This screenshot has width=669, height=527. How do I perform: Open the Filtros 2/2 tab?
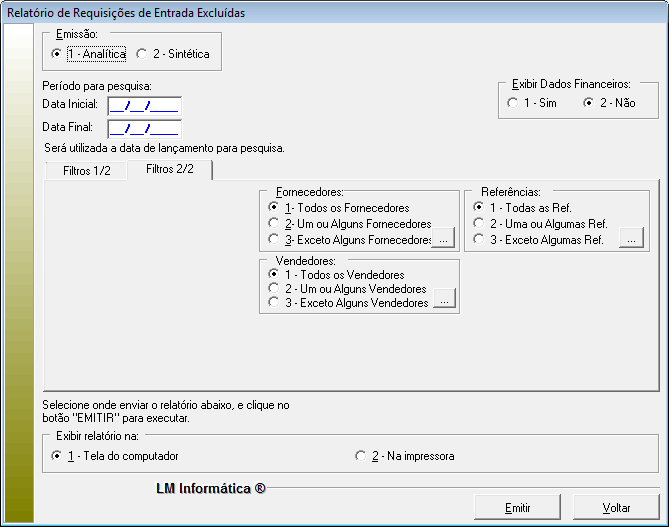tap(169, 170)
